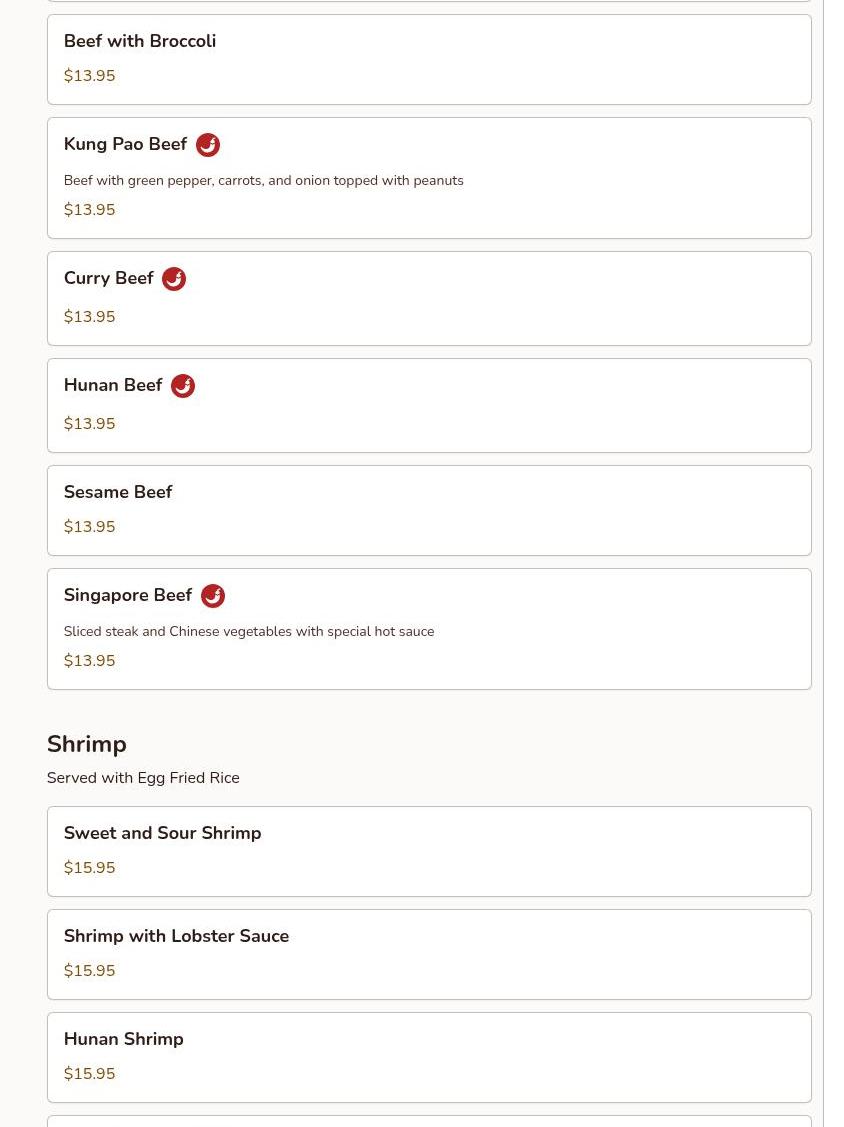Image resolution: width=844 pixels, height=1127 pixels.
Task: Click the $15.95 price under Hunan Shrimp
Action: [x=89, y=1074]
